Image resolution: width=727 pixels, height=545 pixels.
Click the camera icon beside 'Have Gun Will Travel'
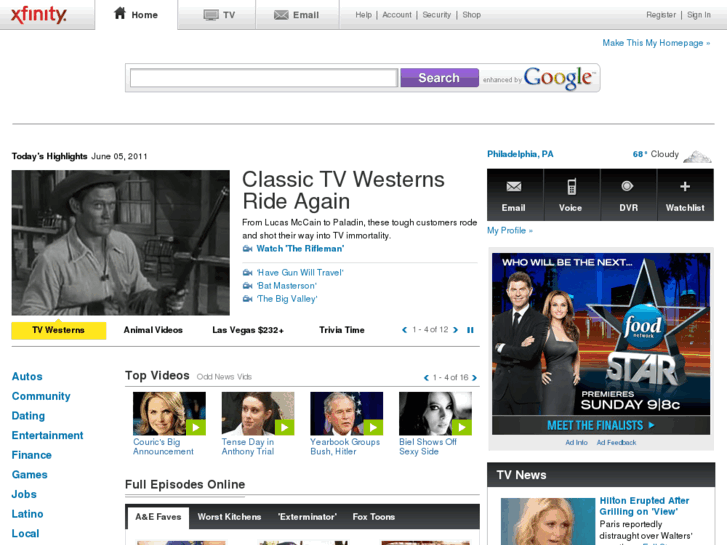tap(248, 273)
